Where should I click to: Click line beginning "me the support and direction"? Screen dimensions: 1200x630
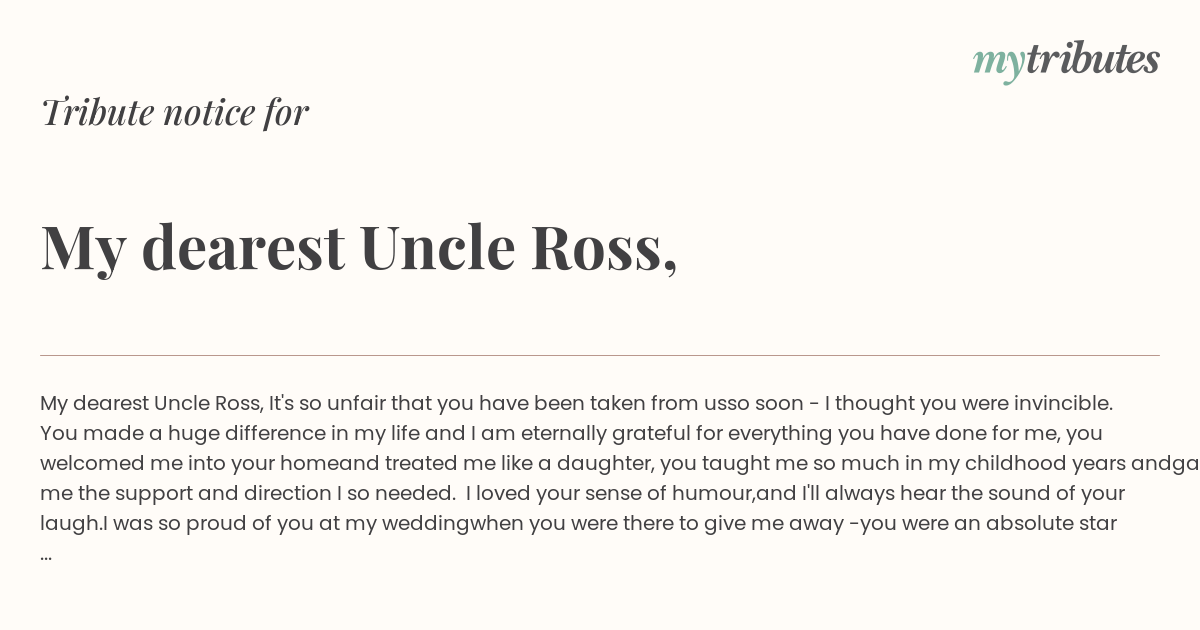(582, 494)
